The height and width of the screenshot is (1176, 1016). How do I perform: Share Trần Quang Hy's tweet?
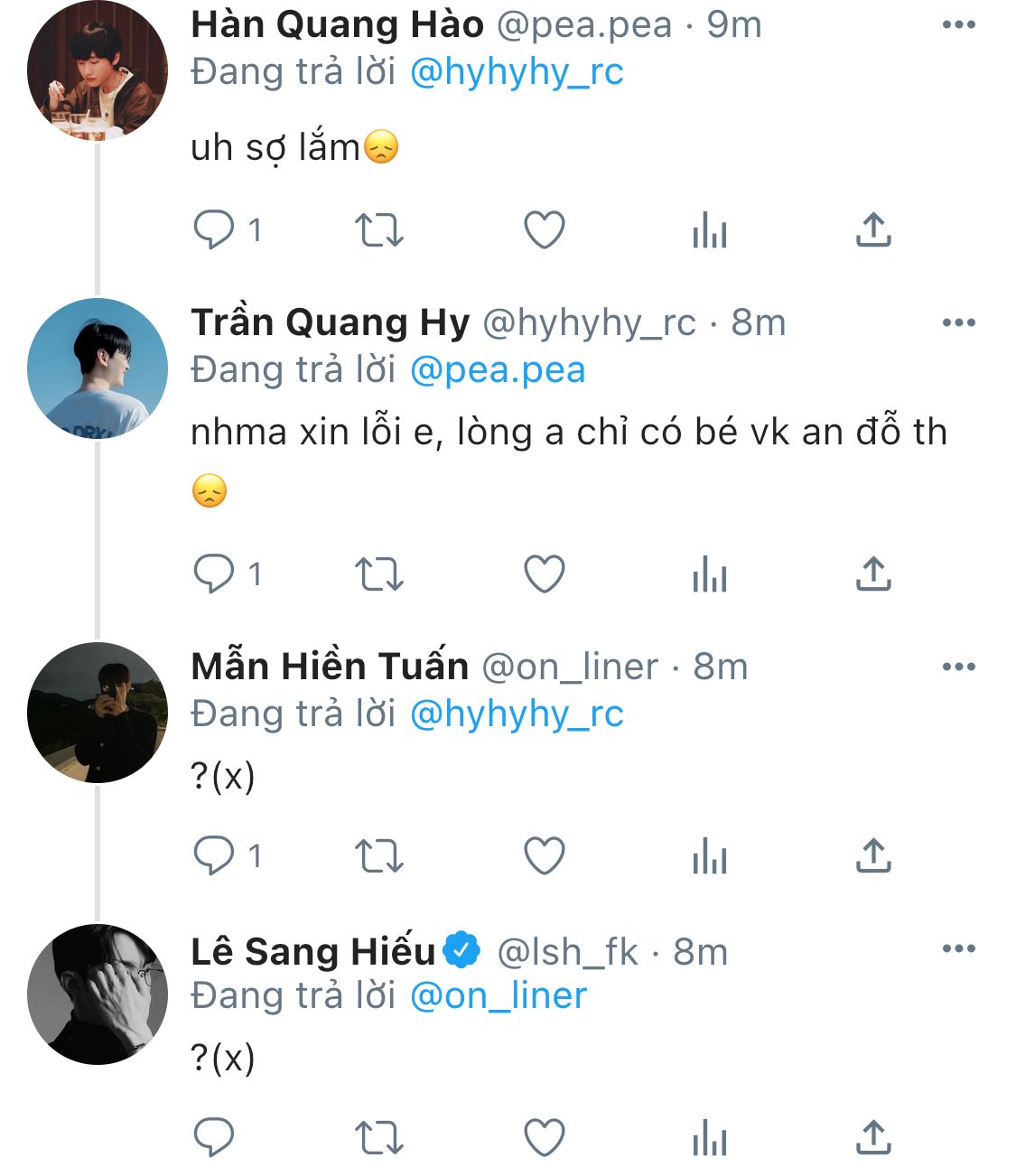pyautogui.click(x=873, y=574)
